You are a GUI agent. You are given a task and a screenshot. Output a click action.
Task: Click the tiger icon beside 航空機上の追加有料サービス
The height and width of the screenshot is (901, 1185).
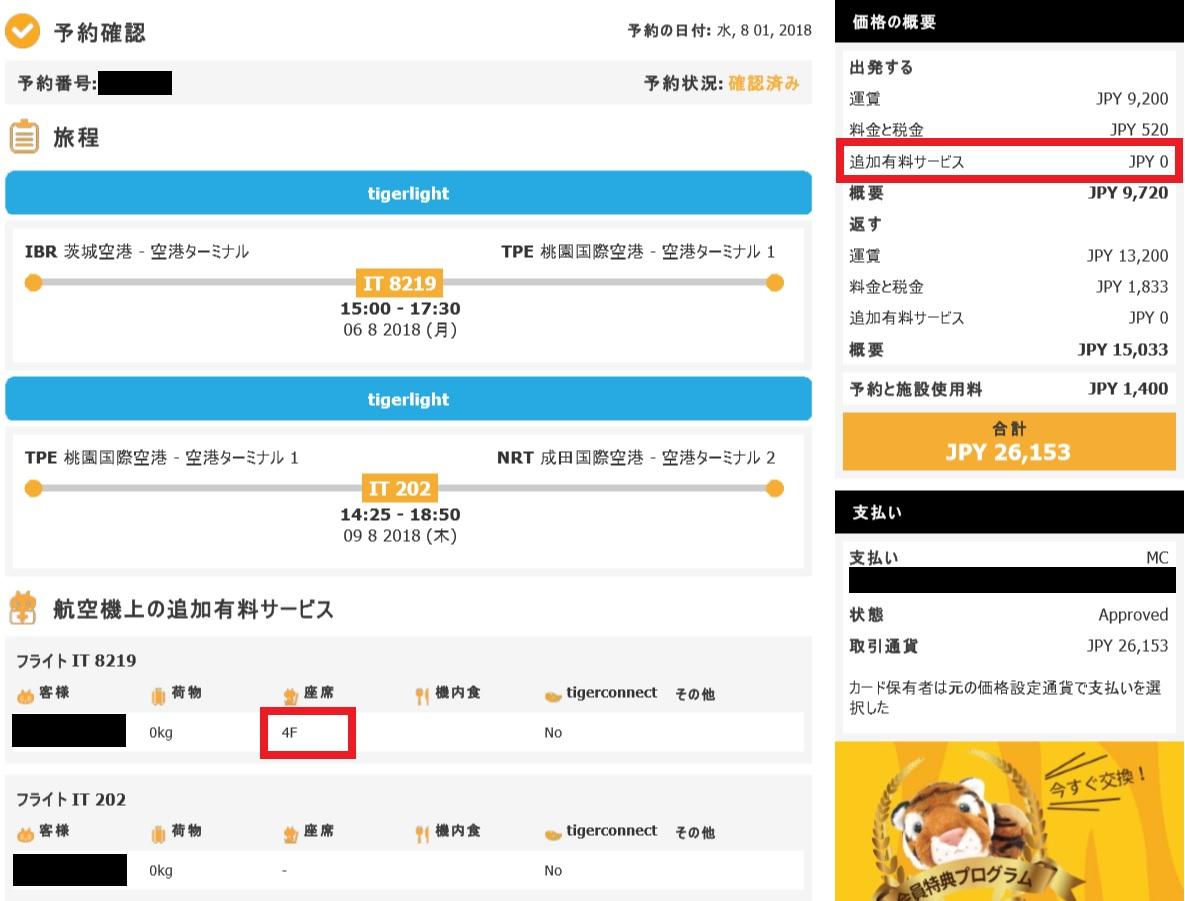tap(24, 608)
